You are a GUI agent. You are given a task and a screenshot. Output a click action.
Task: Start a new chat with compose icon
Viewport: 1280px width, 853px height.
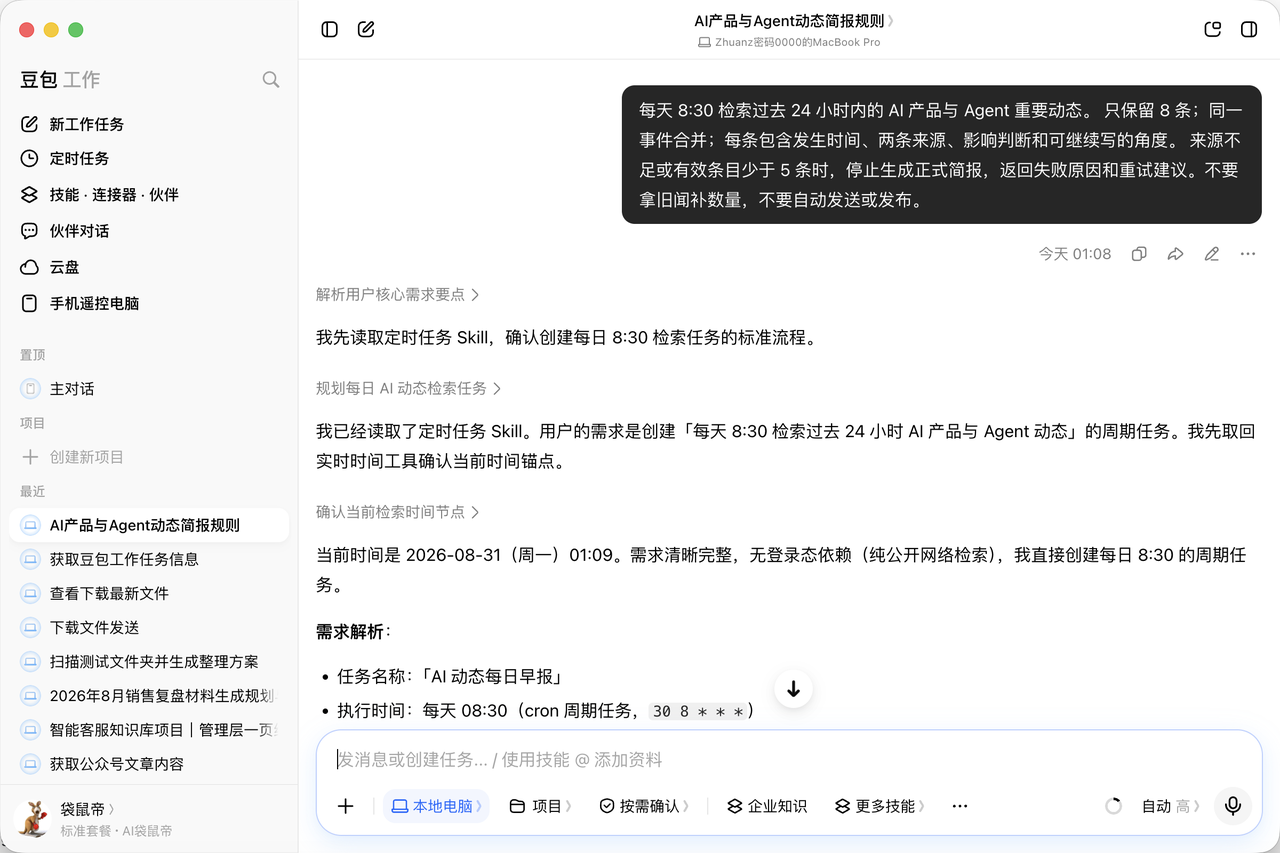click(x=366, y=29)
